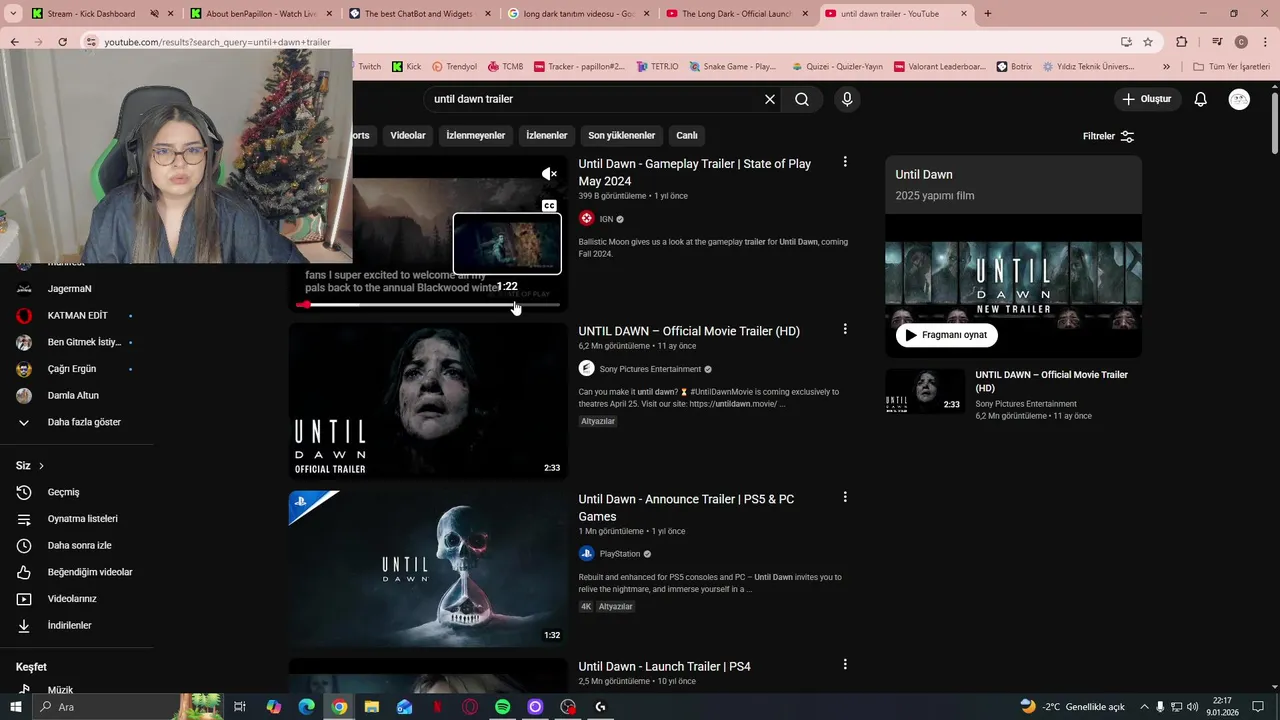Open Netflix from the taskbar
1280x720 pixels.
click(437, 707)
